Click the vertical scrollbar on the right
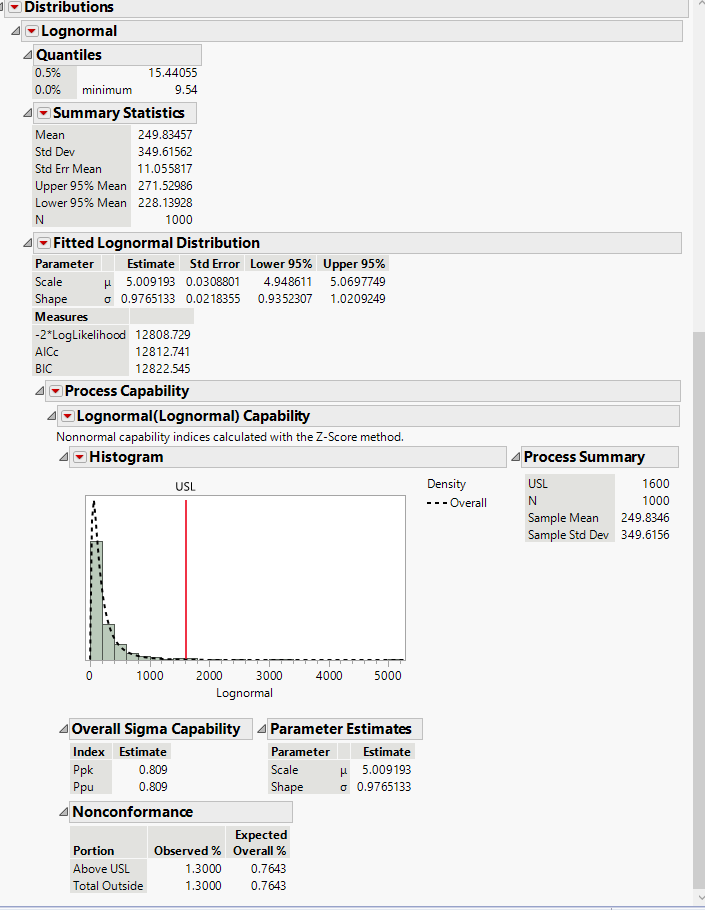The height and width of the screenshot is (910, 705). (x=697, y=600)
